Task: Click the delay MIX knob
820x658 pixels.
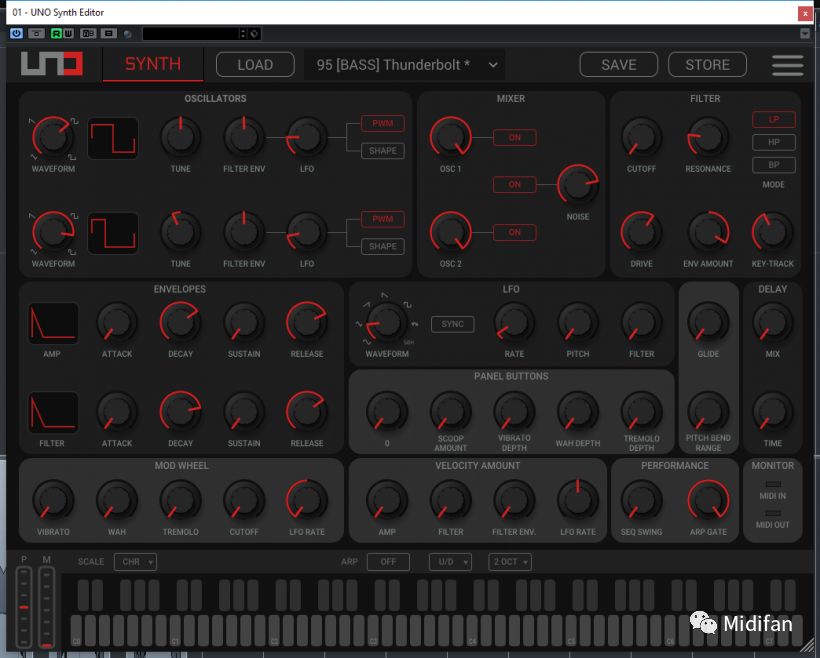Action: pyautogui.click(x=772, y=322)
